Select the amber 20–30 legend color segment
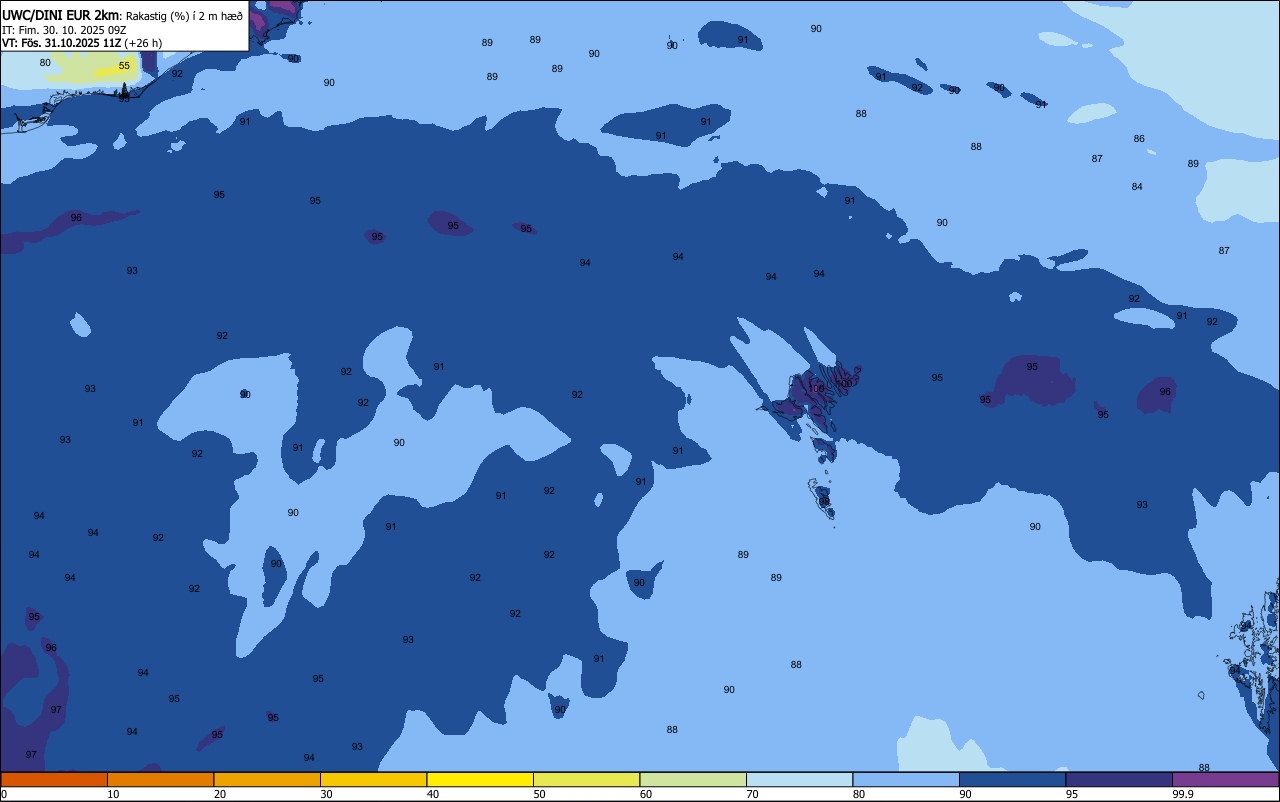 pos(267,779)
